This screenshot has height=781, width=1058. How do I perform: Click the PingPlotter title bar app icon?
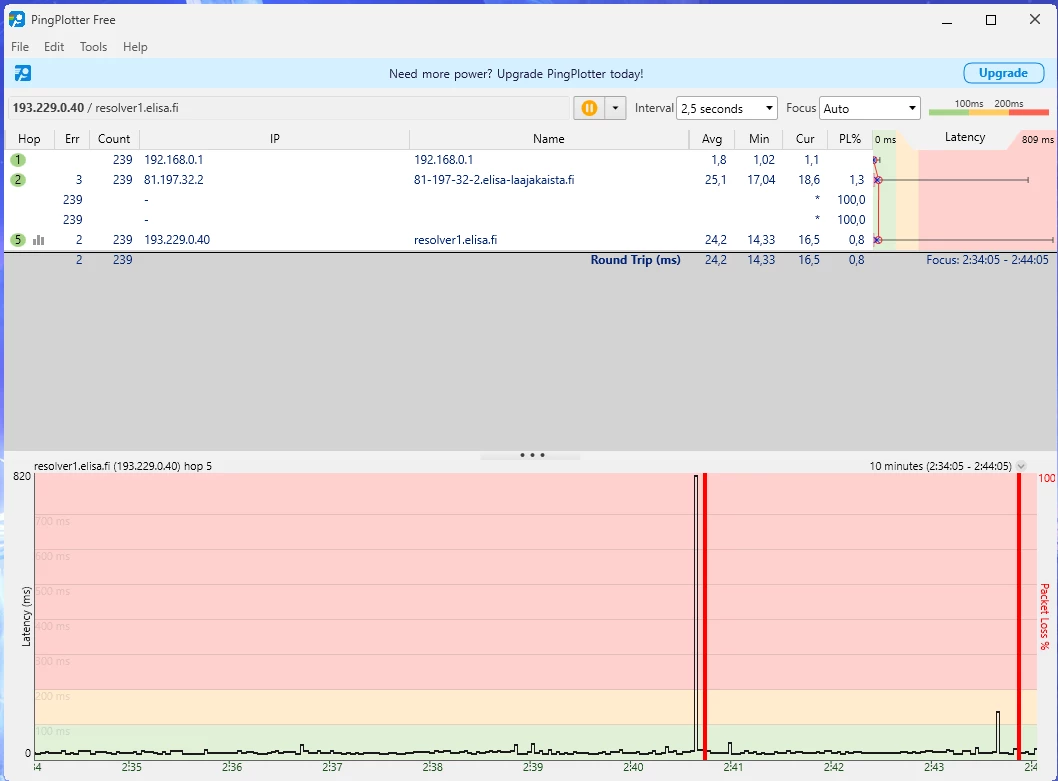point(17,20)
